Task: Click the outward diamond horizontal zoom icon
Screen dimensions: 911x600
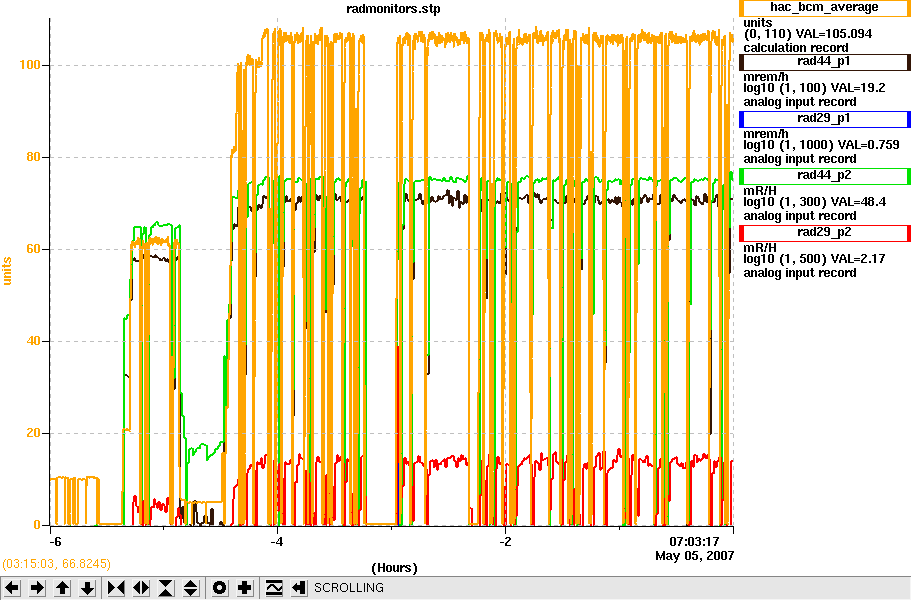Action: 141,588
